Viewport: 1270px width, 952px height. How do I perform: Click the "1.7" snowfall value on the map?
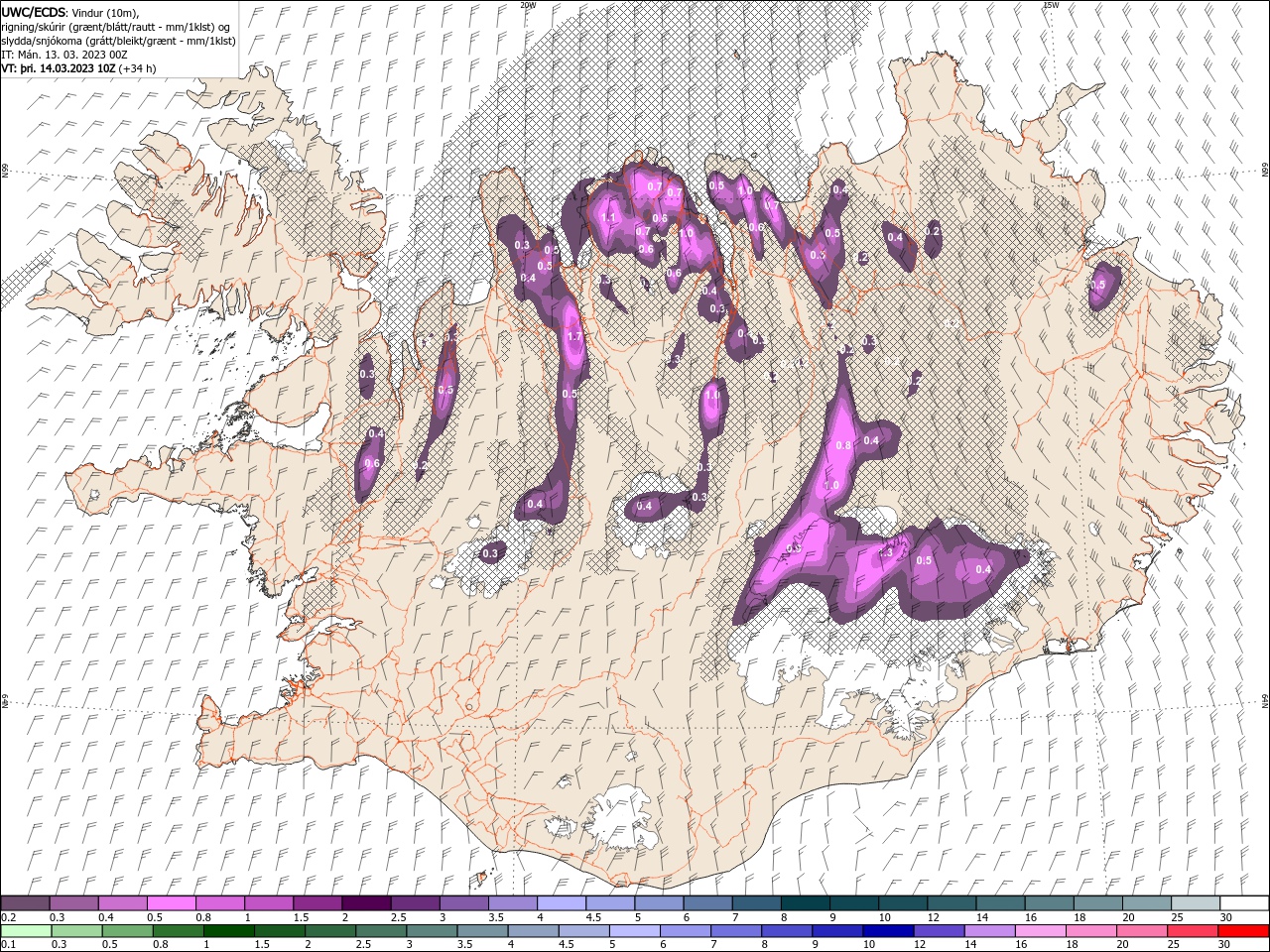point(573,337)
